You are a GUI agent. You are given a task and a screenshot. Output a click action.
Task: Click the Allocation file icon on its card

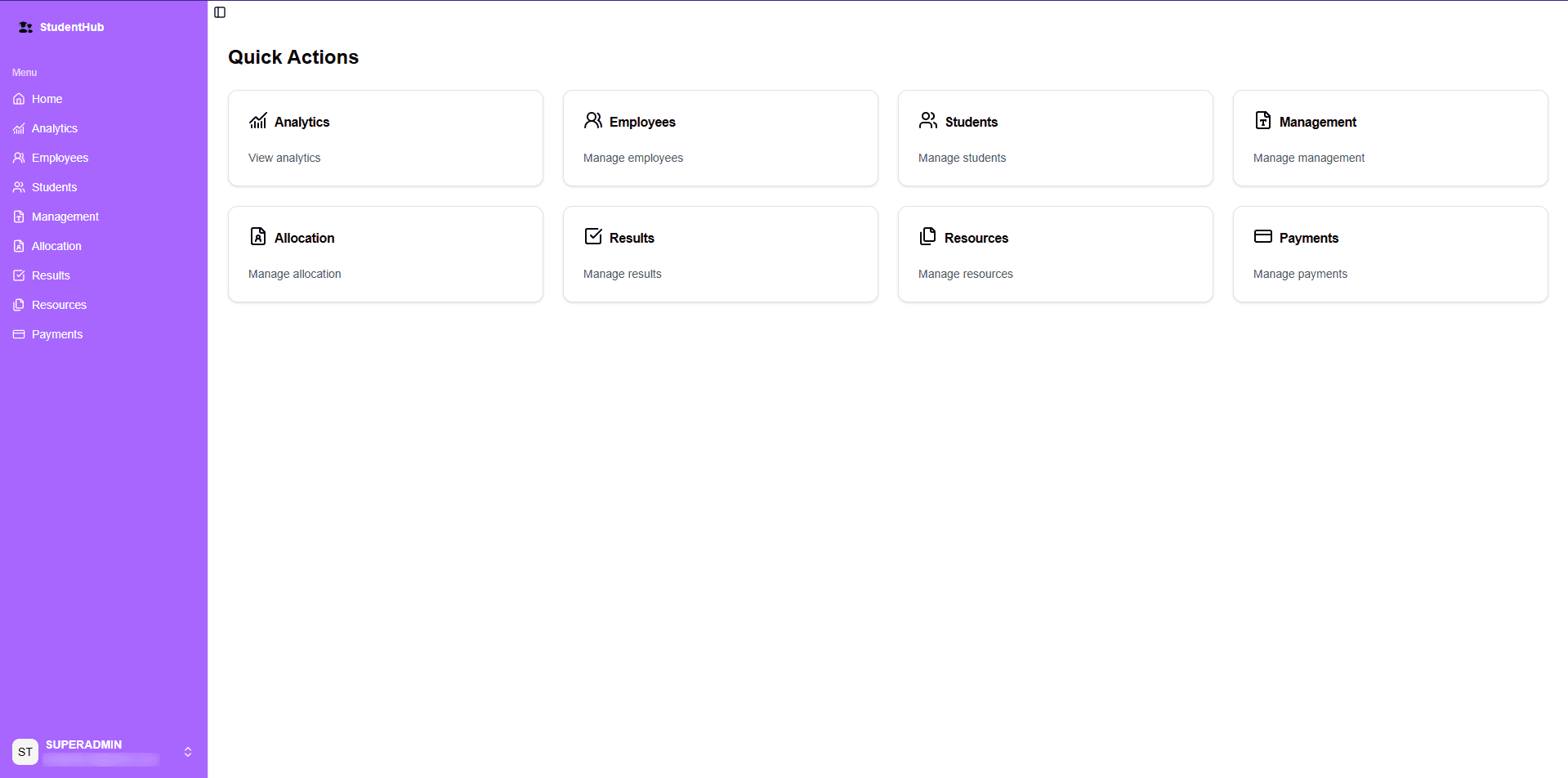coord(258,236)
